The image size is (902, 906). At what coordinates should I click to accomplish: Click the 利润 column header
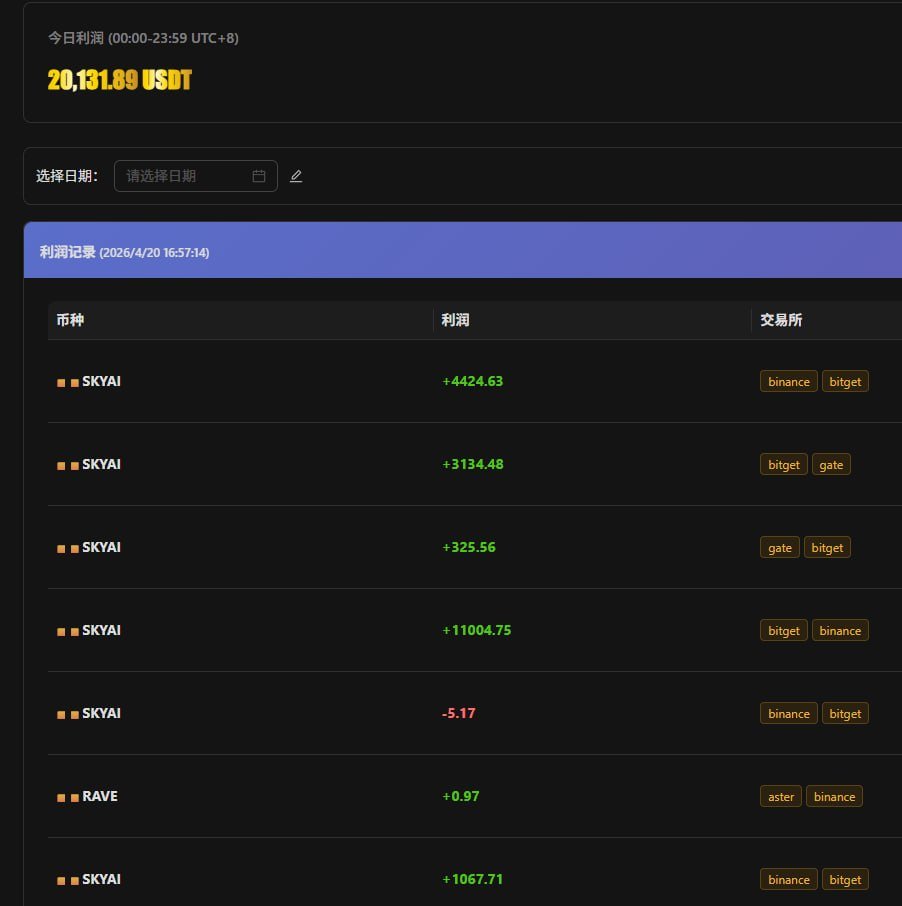tap(455, 320)
